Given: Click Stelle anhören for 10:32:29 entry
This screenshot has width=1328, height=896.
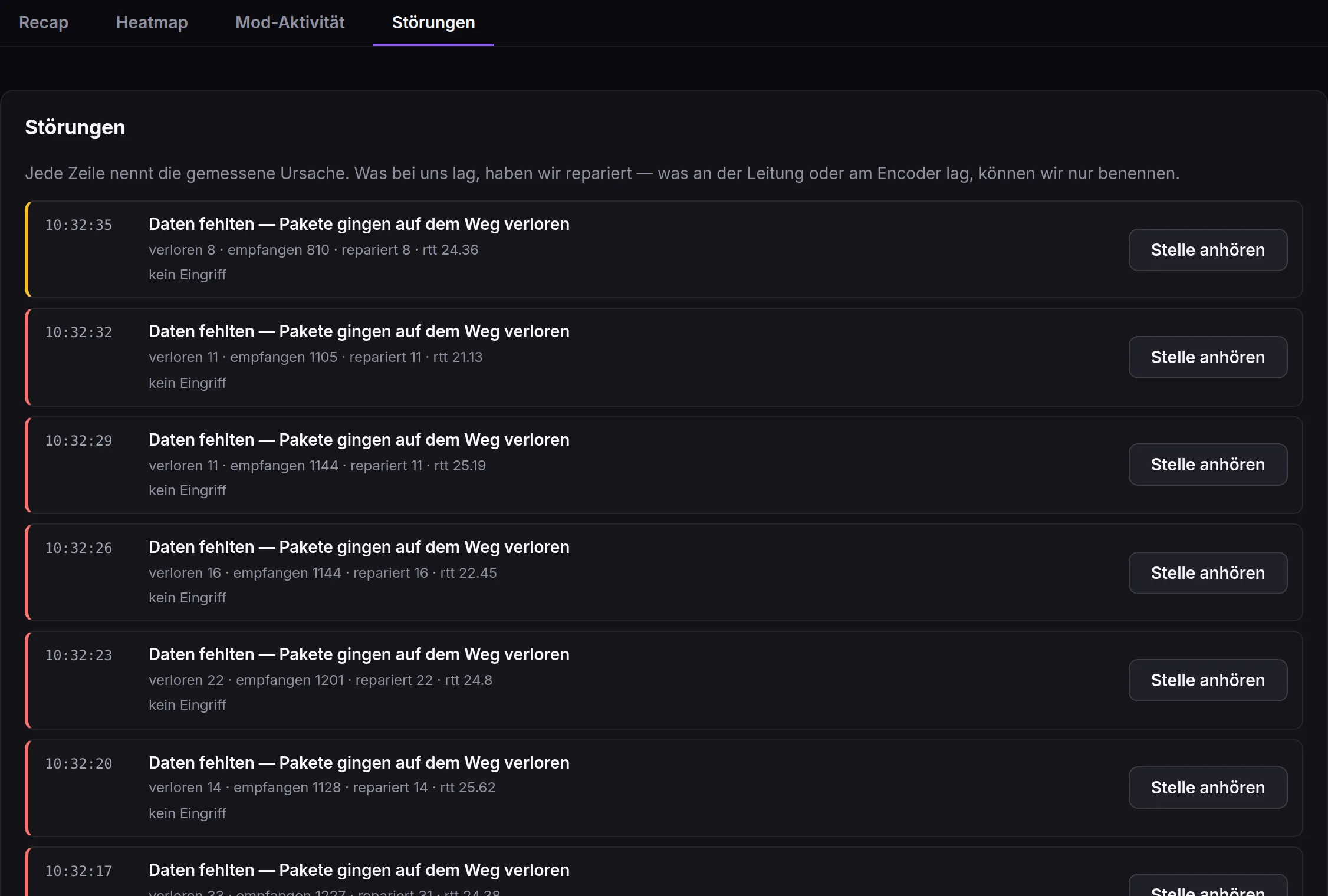Looking at the screenshot, I should coord(1208,465).
